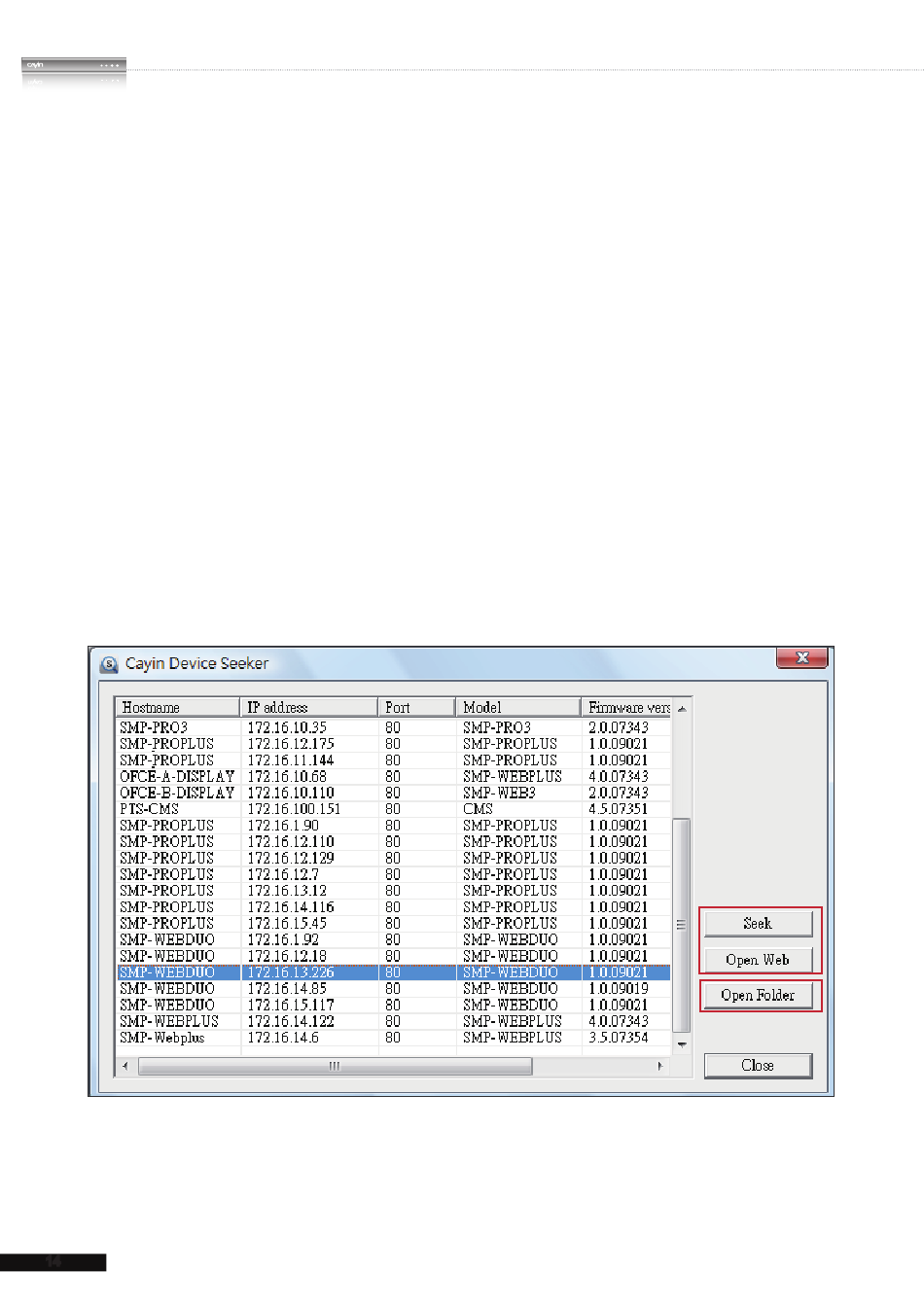Viewport: 924px width, 1307px height.
Task: Click the Seek button
Action: pos(758,923)
